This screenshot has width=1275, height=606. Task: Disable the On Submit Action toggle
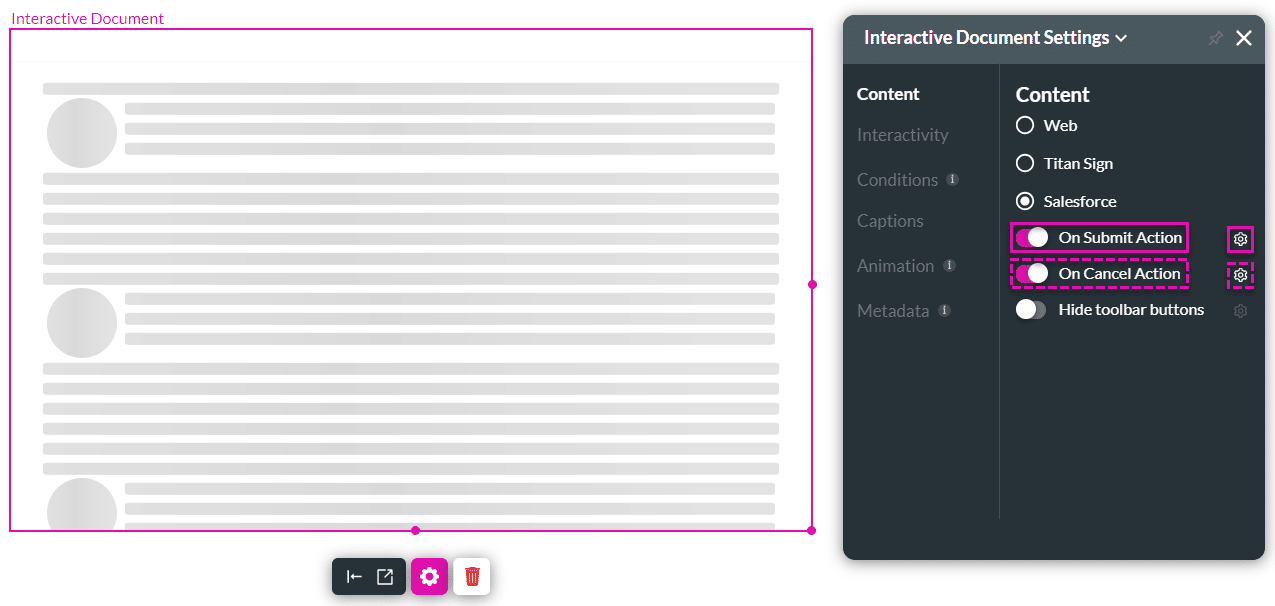tap(1033, 237)
